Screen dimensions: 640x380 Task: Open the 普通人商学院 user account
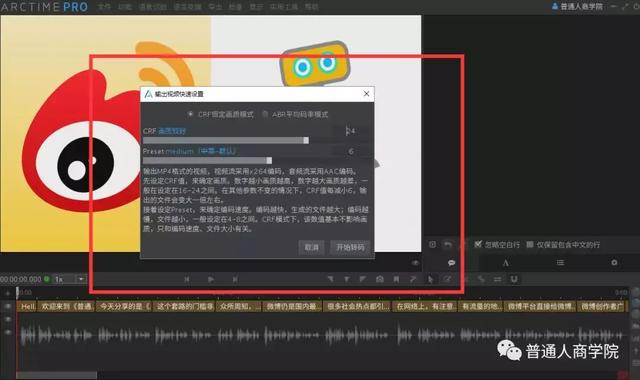577,7
